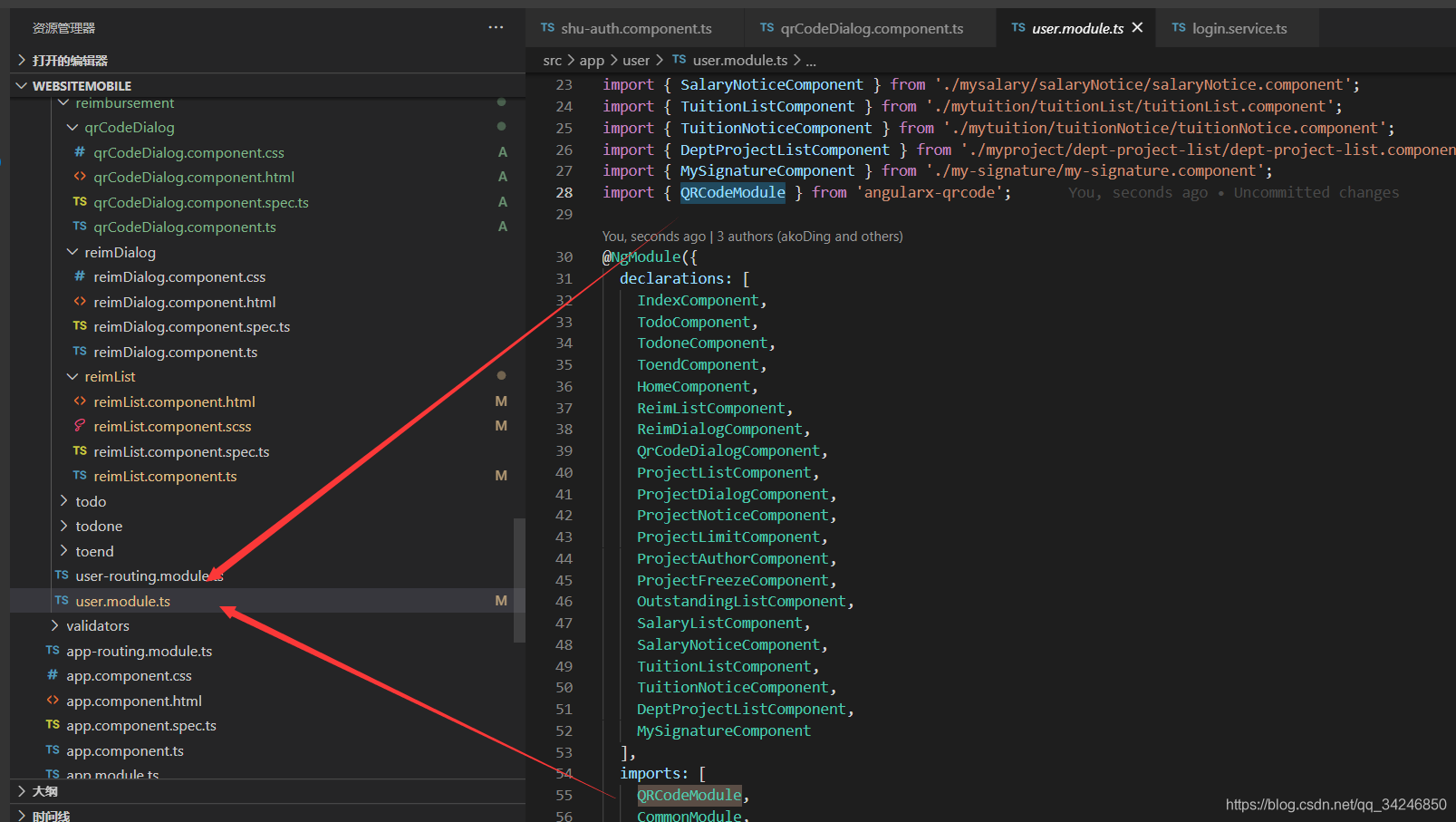
Task: Open the CodeLens authors annotation above NgModule
Action: tap(752, 237)
